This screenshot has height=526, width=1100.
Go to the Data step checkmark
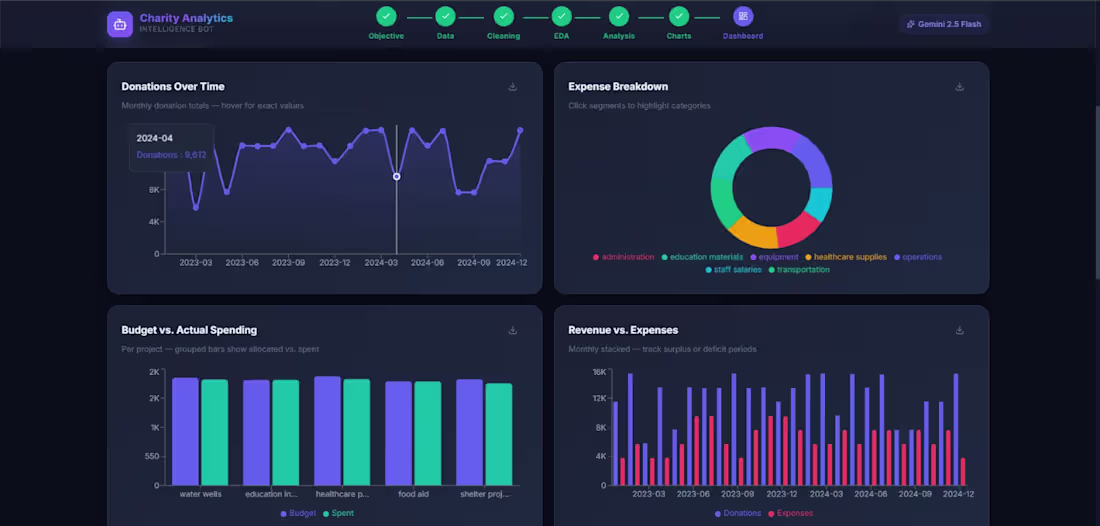(x=445, y=16)
